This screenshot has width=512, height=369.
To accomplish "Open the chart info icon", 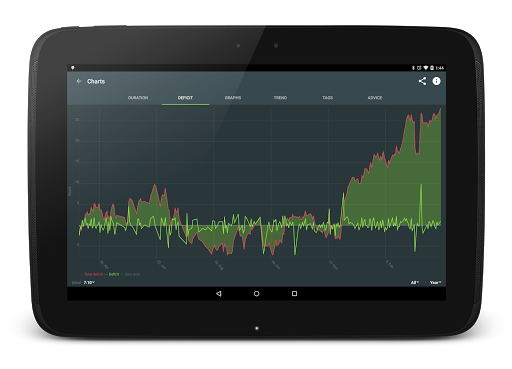I will pos(436,81).
